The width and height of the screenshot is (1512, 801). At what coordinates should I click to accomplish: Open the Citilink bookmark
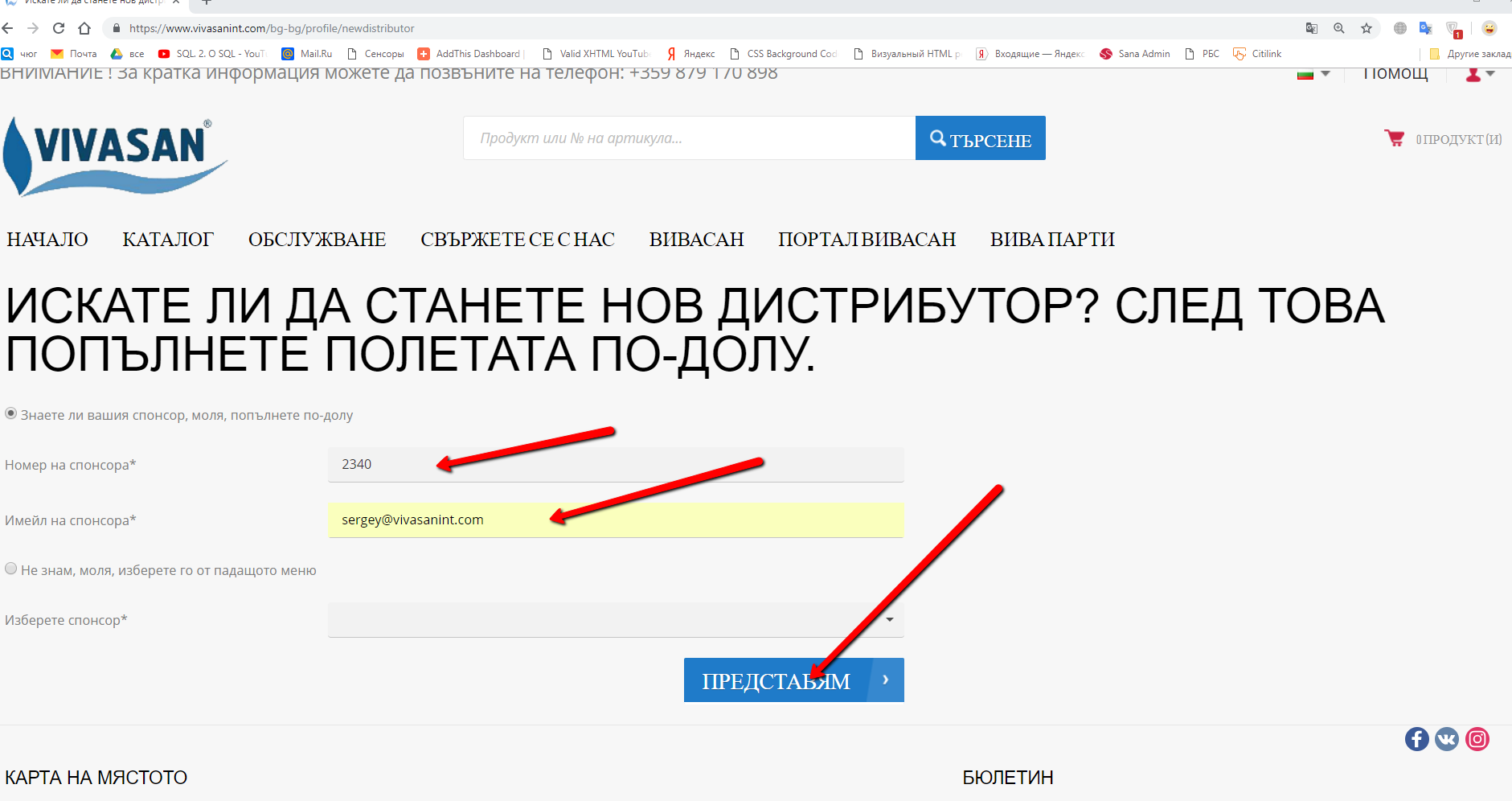pos(1257,54)
